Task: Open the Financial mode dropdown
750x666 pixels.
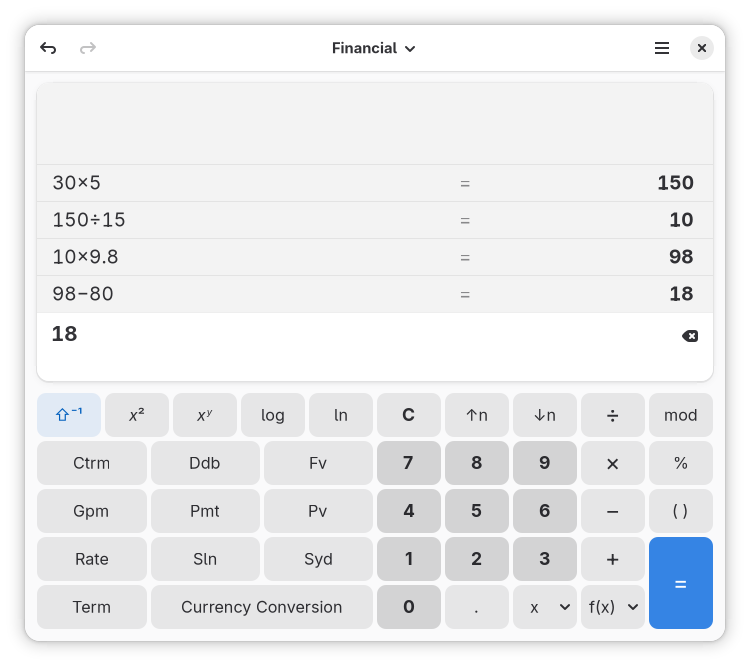Action: point(374,48)
